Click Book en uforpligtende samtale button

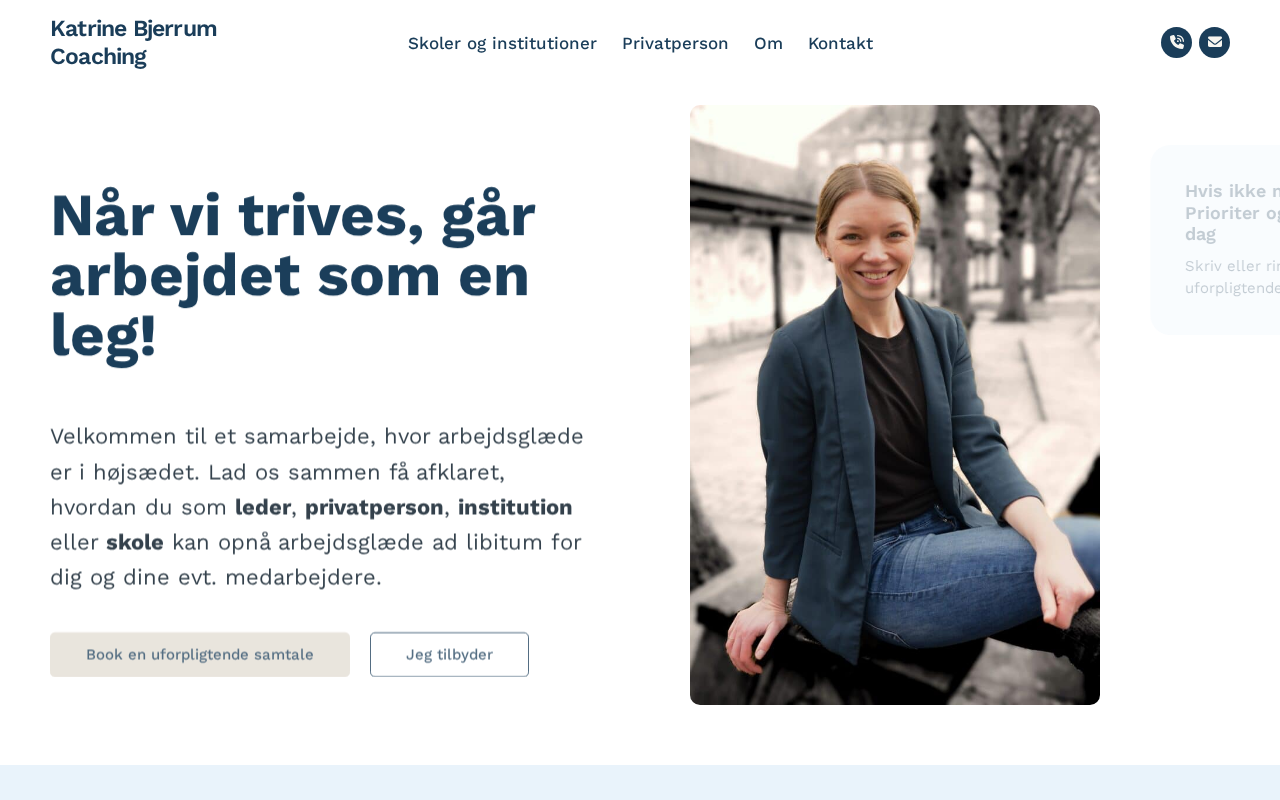[200, 654]
